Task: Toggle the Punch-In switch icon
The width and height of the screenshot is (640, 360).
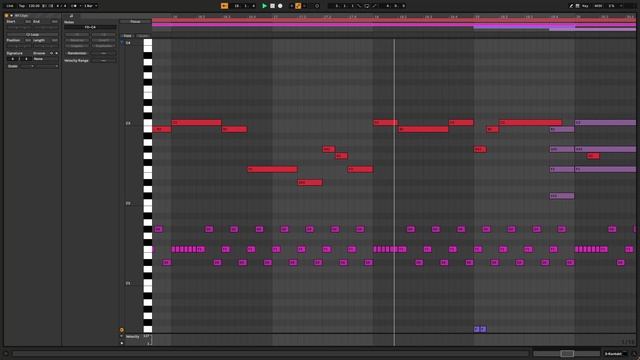Action: coord(359,6)
